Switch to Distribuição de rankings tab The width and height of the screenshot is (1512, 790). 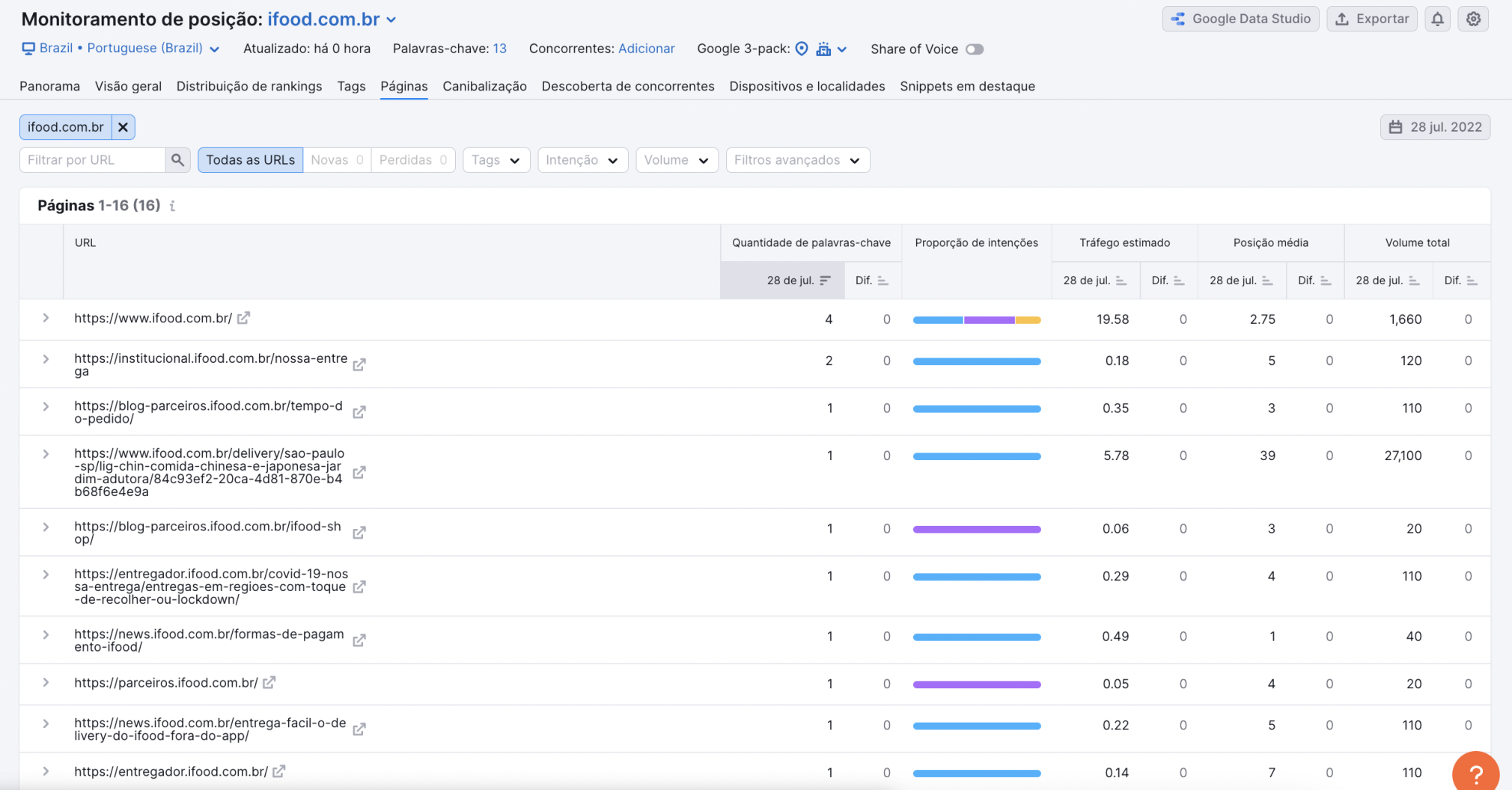pyautogui.click(x=249, y=86)
